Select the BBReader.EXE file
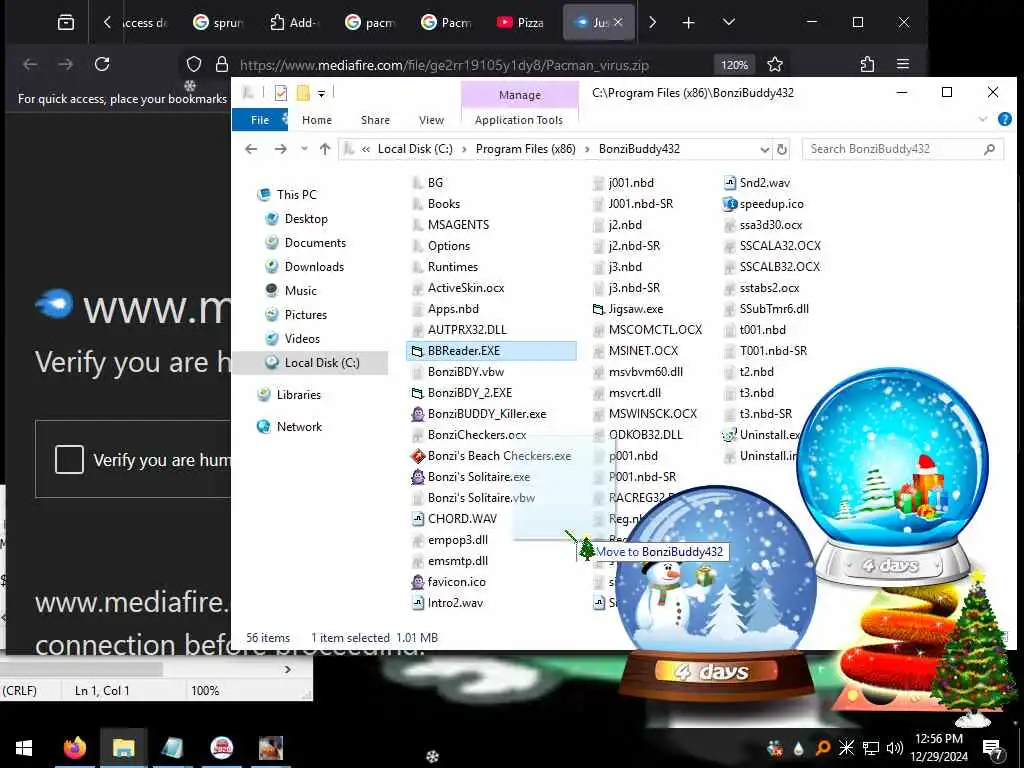The width and height of the screenshot is (1024, 768). pos(491,351)
